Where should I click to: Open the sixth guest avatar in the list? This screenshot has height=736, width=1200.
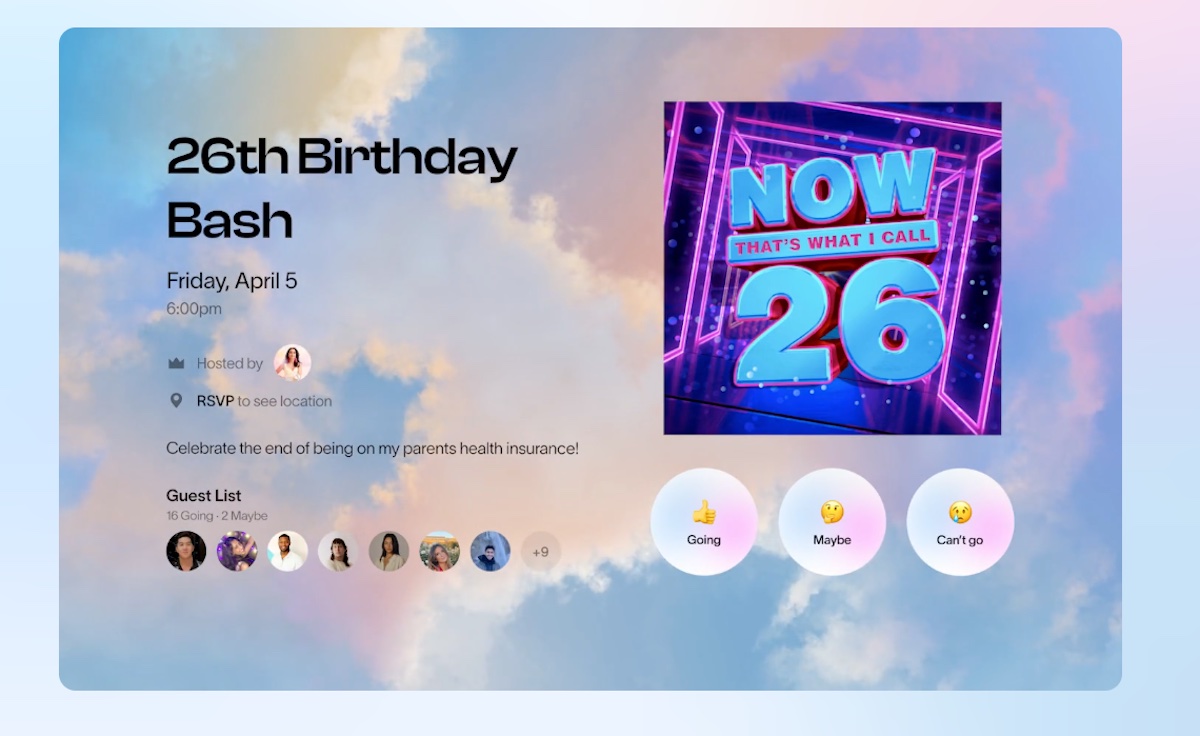click(x=439, y=551)
